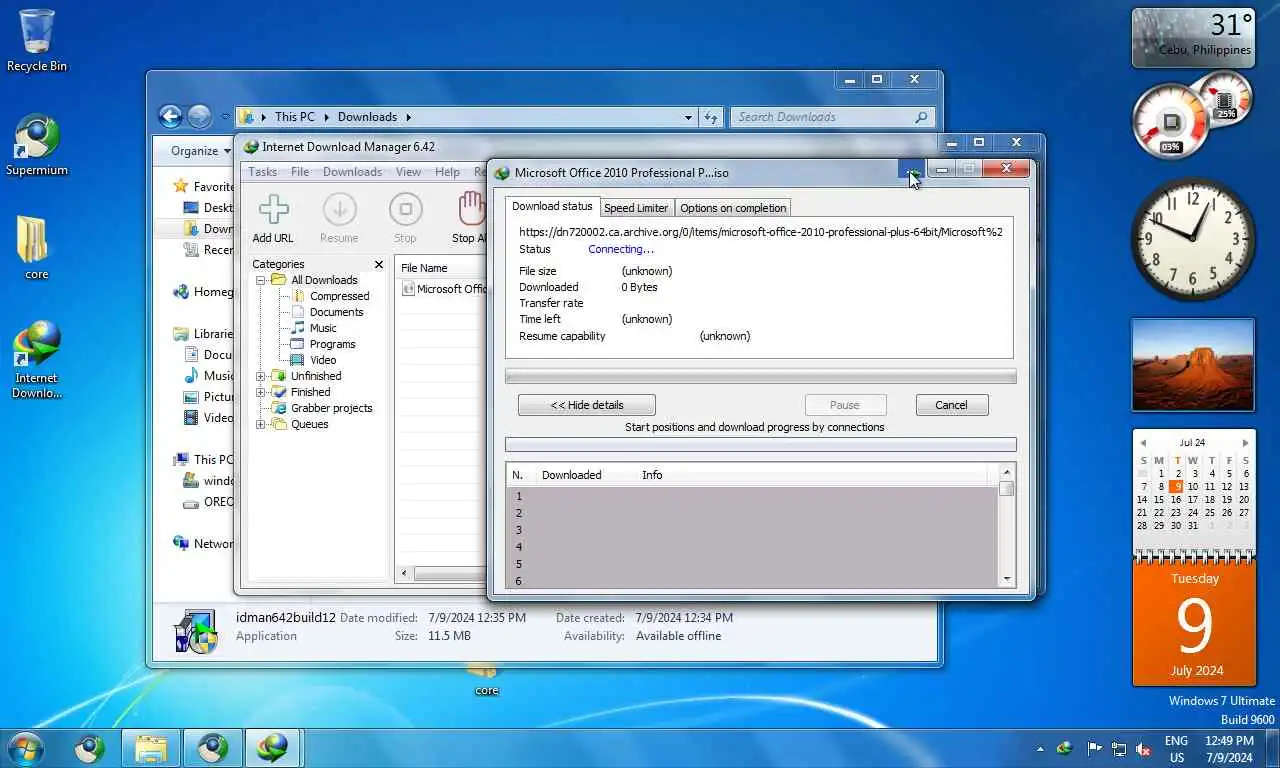Viewport: 1280px width, 768px height.
Task: Click the connections list vertical scrollbar
Action: coord(1007,525)
